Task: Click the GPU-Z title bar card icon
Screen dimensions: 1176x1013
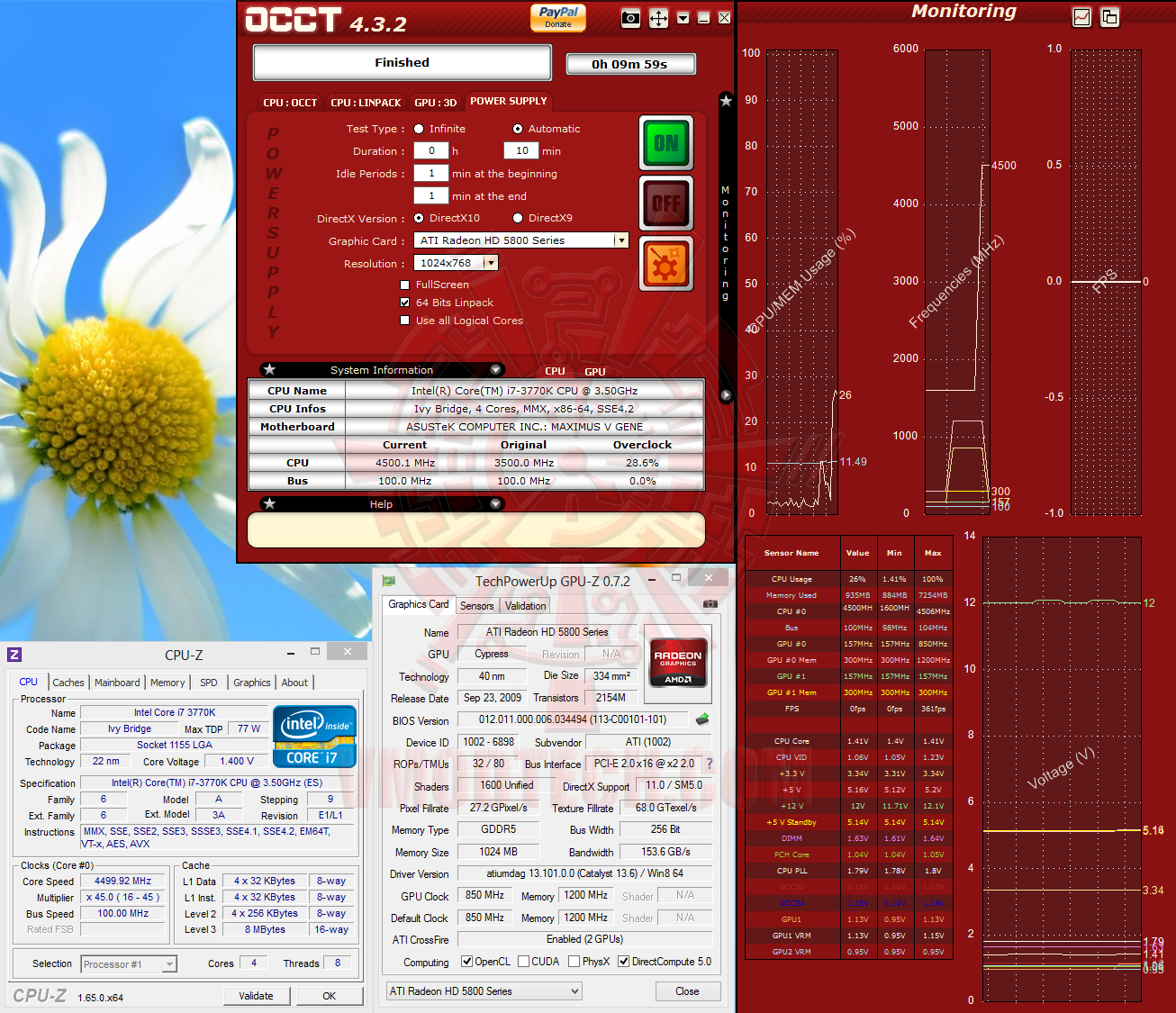Action: pos(389,582)
